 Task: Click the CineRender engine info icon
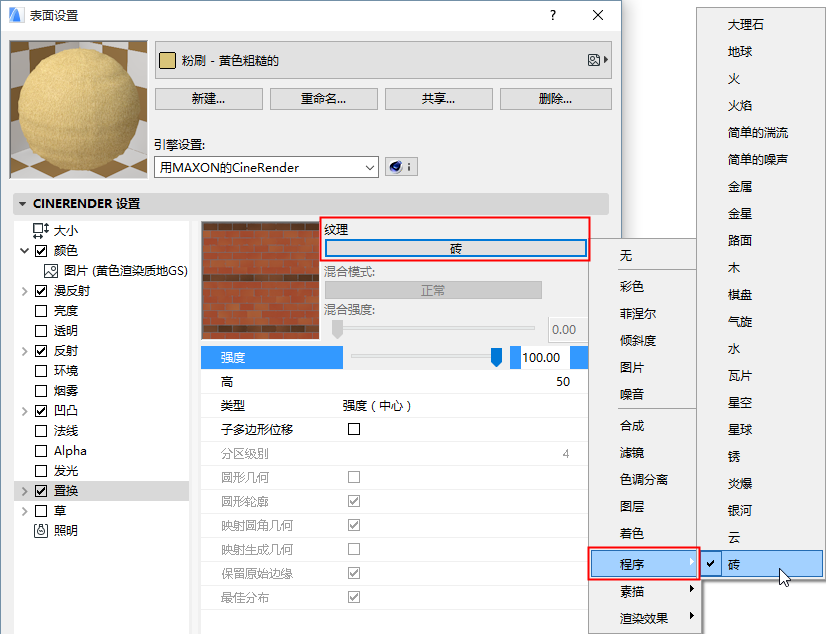point(401,167)
